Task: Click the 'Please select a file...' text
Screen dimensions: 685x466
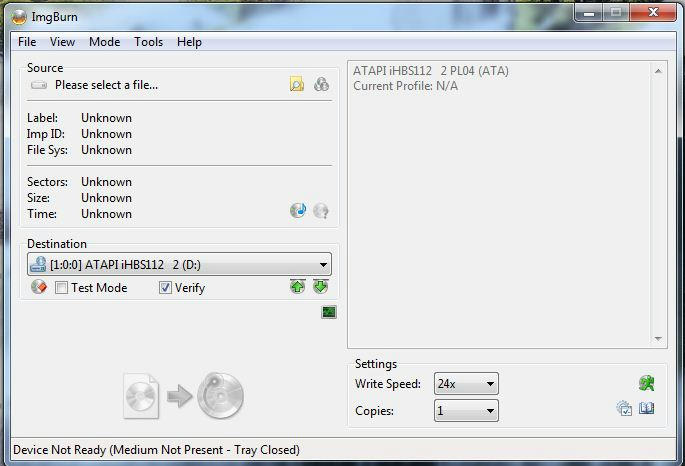Action: pyautogui.click(x=107, y=85)
